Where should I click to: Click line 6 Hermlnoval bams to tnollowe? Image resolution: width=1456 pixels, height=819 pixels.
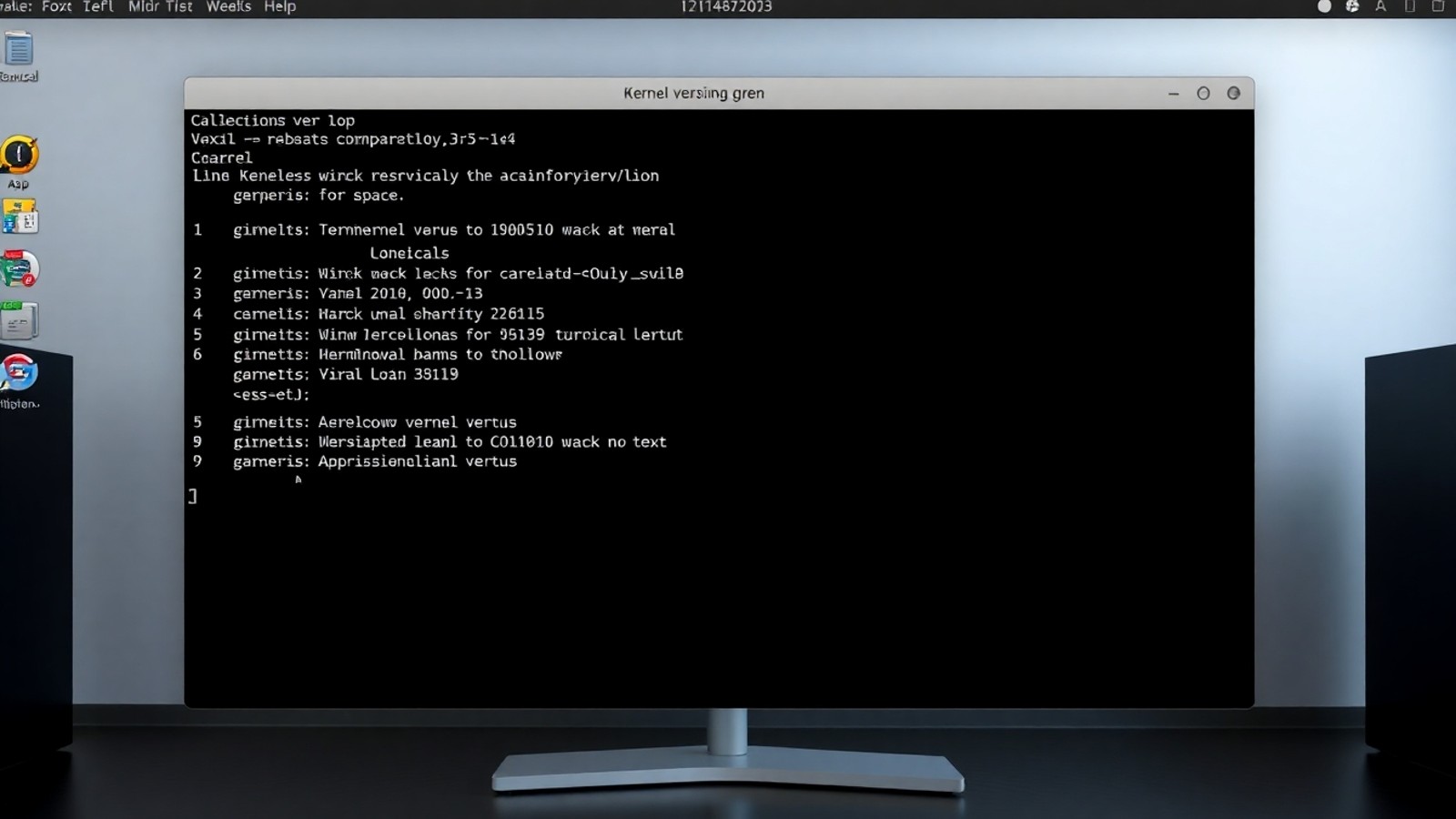378,355
